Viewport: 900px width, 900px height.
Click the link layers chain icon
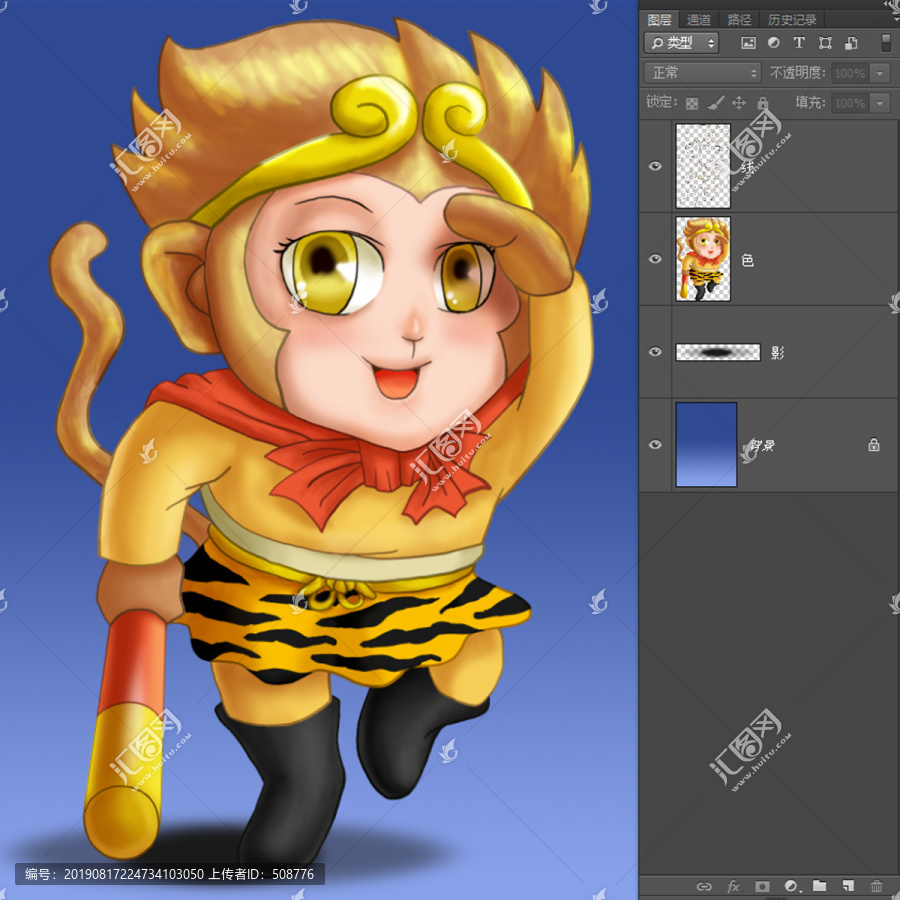coord(704,886)
